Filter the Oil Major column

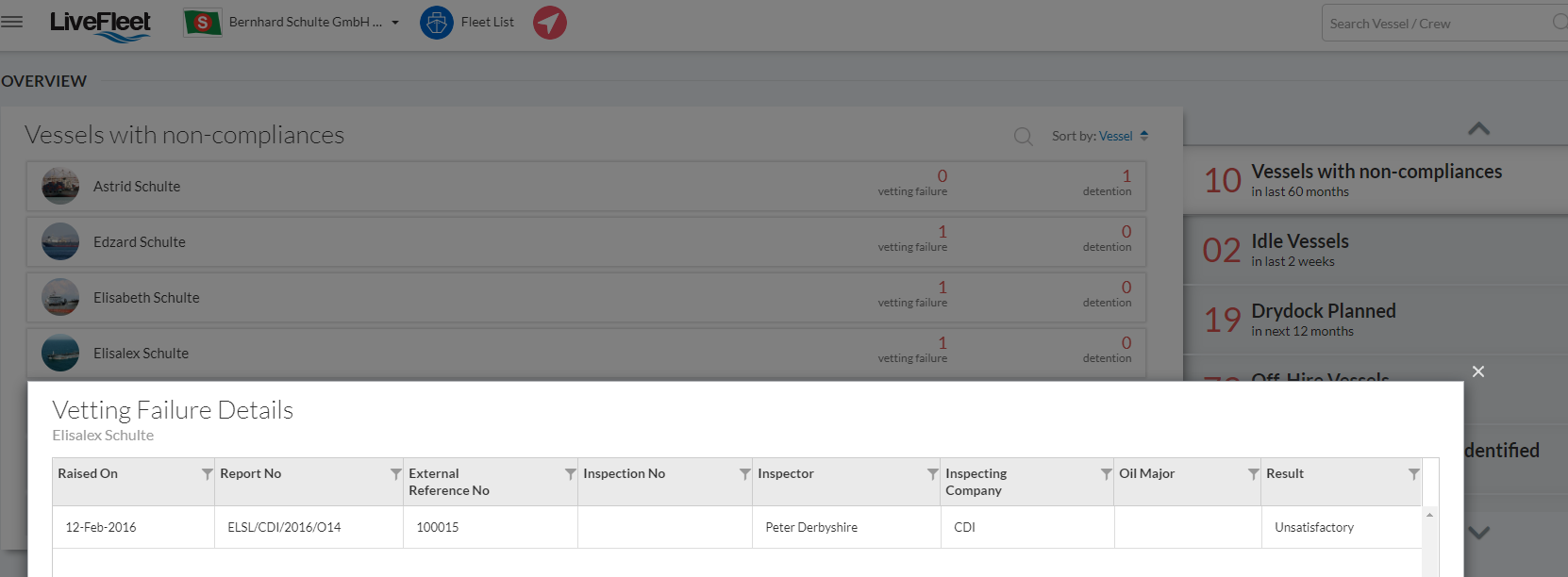pyautogui.click(x=1254, y=474)
